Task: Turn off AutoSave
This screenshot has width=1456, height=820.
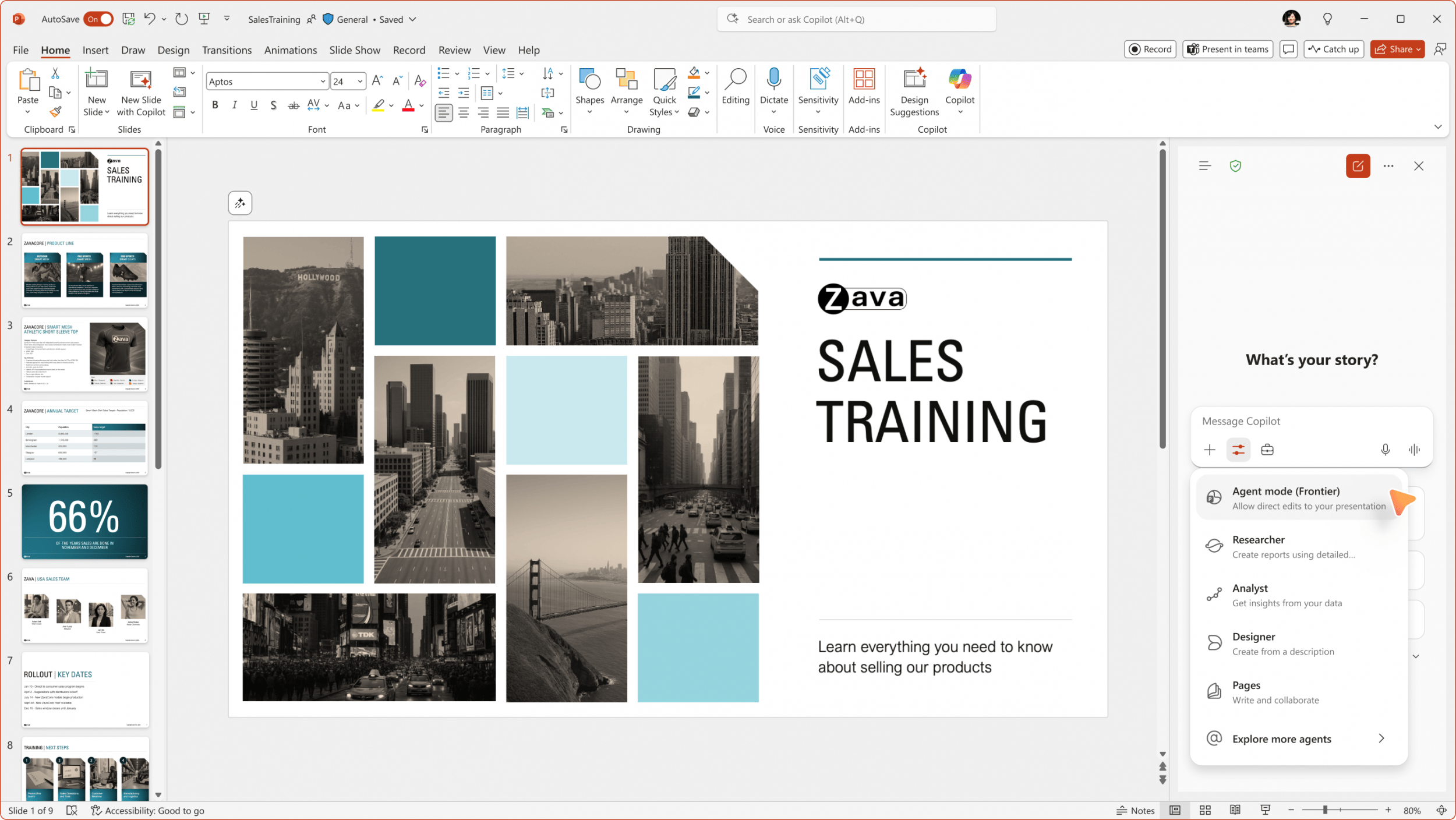Action: point(98,19)
